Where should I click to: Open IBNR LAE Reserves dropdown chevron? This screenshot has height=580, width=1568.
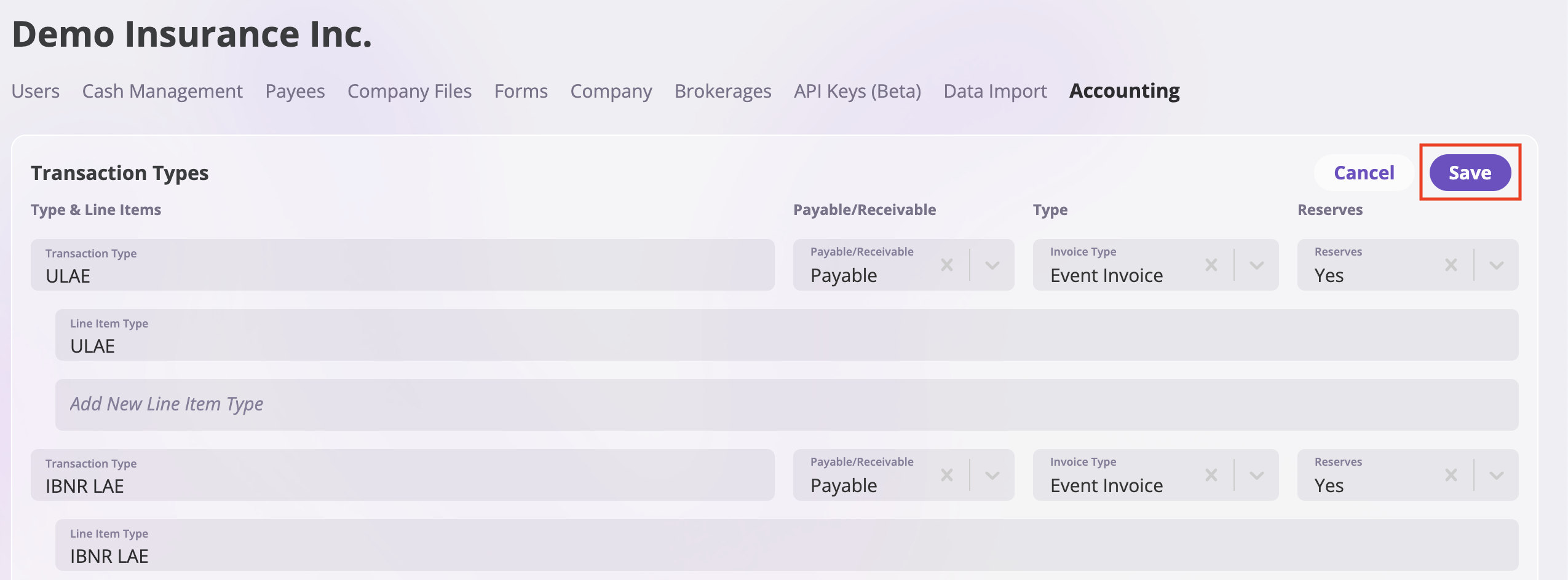[x=1496, y=475]
